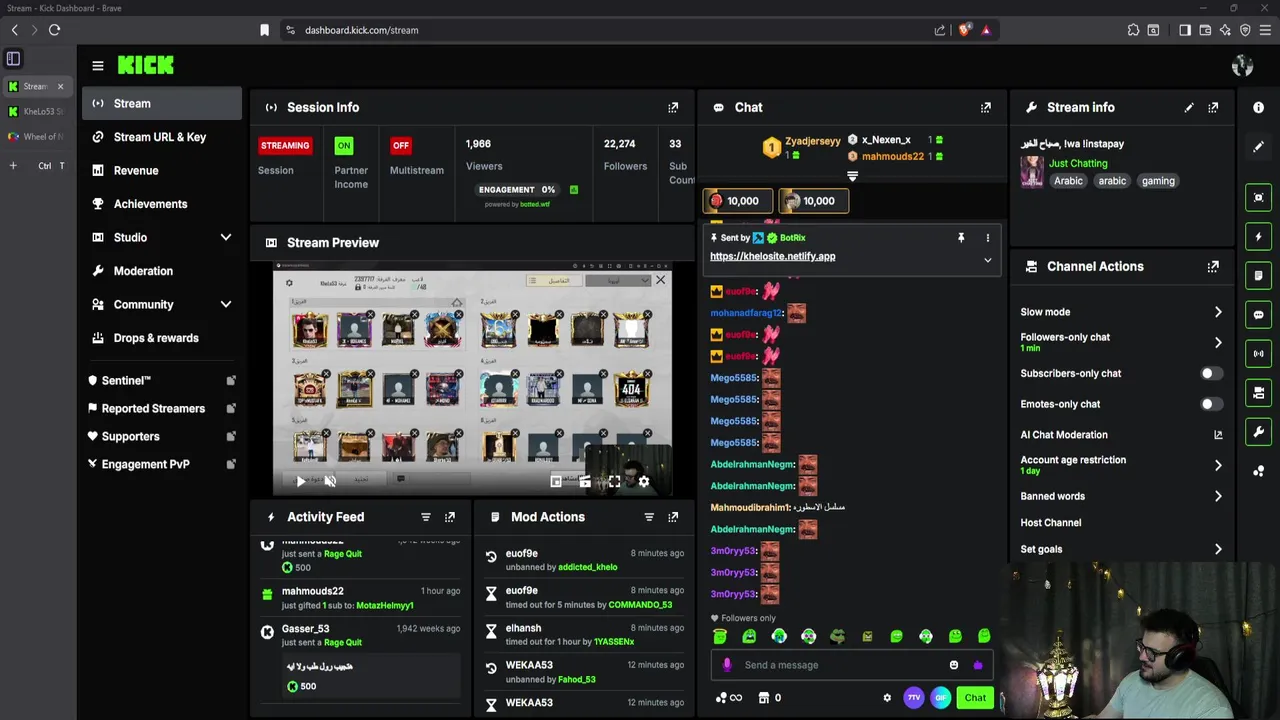
Task: Click the stream preview widget icon in right sidebar
Action: tap(1259, 197)
